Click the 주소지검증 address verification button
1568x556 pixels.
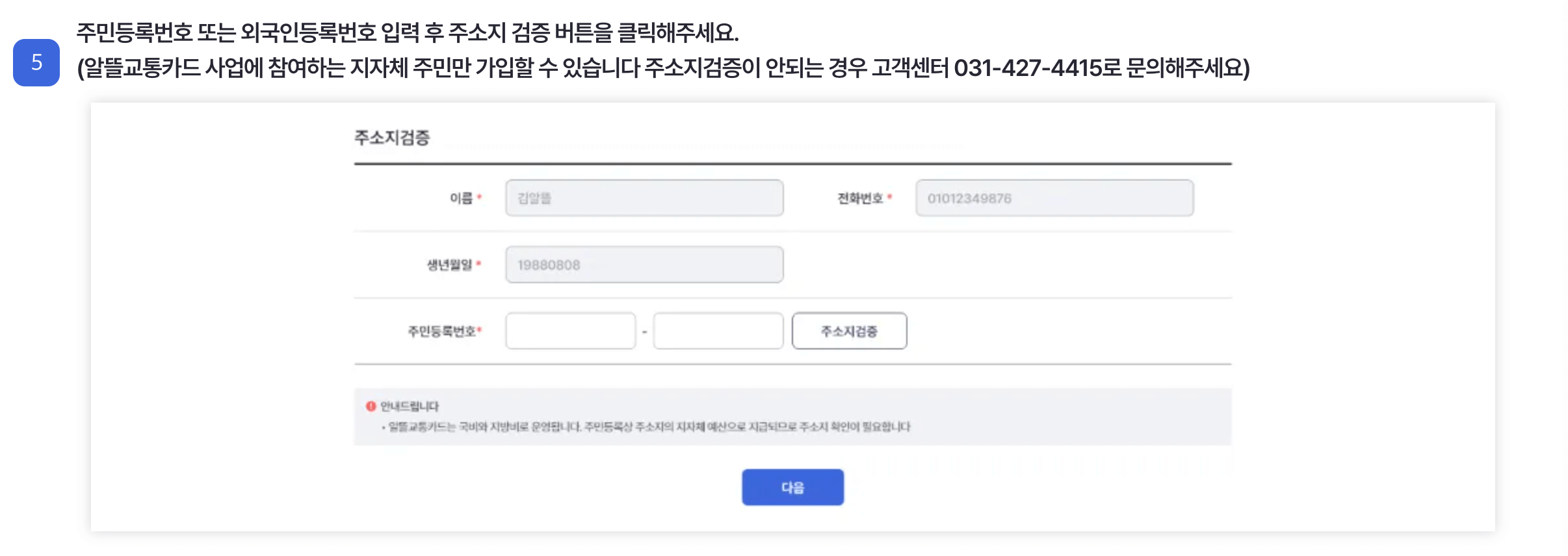(848, 331)
